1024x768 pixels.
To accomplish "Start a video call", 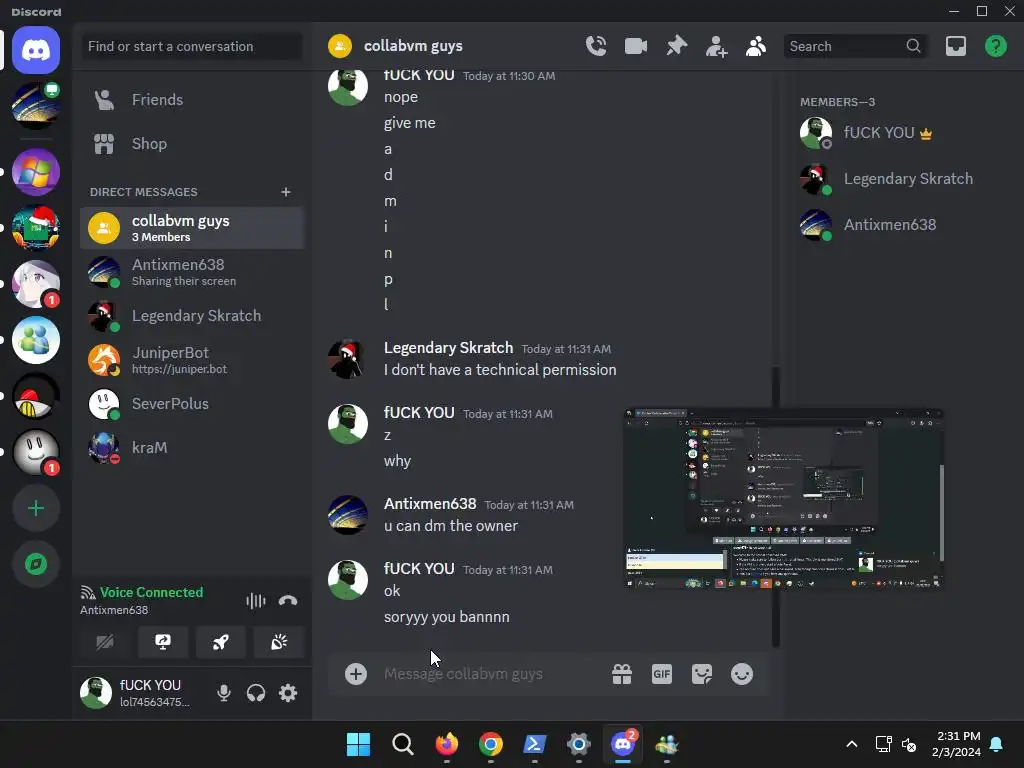I will 635,46.
